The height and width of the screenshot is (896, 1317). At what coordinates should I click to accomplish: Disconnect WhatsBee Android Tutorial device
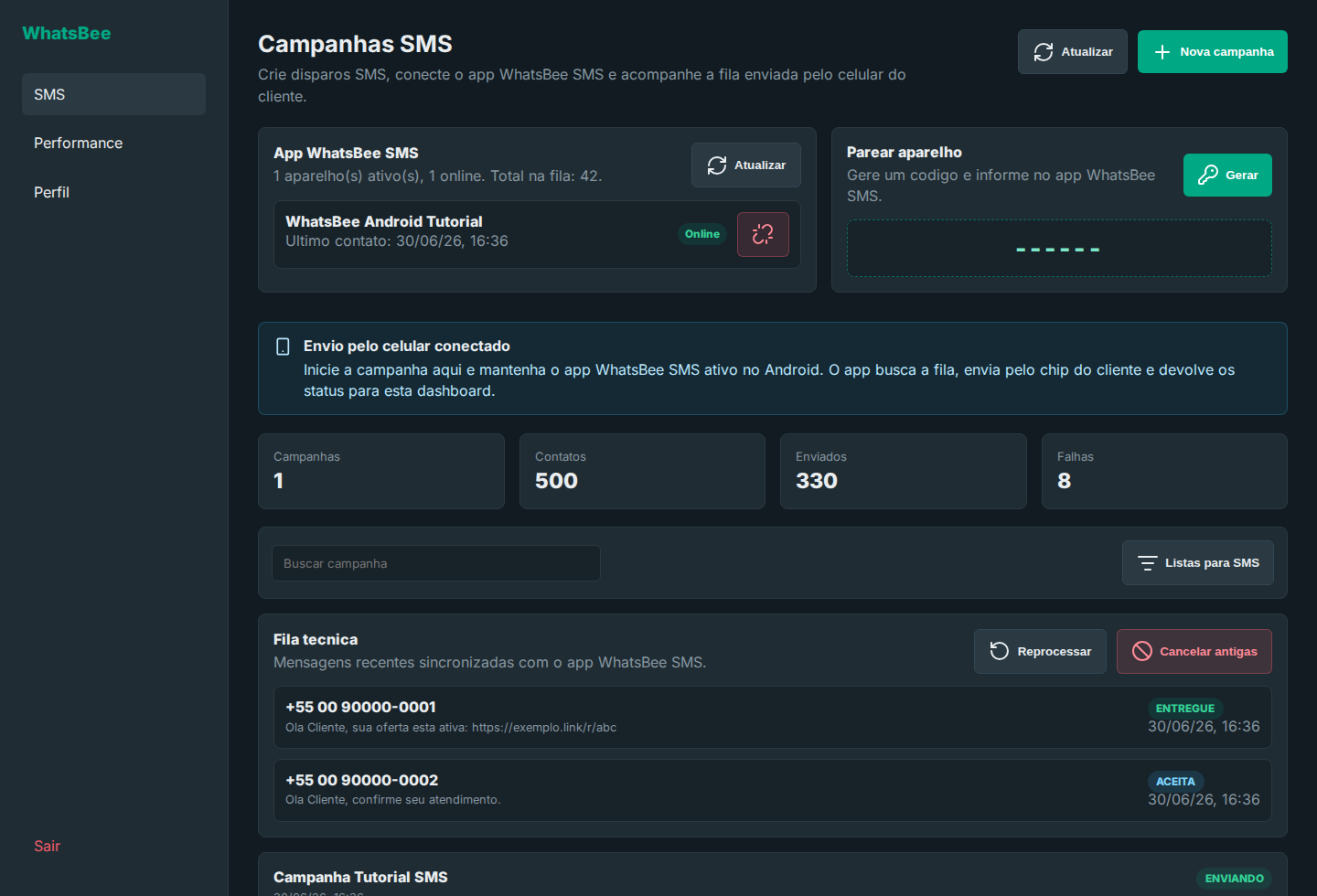point(763,234)
